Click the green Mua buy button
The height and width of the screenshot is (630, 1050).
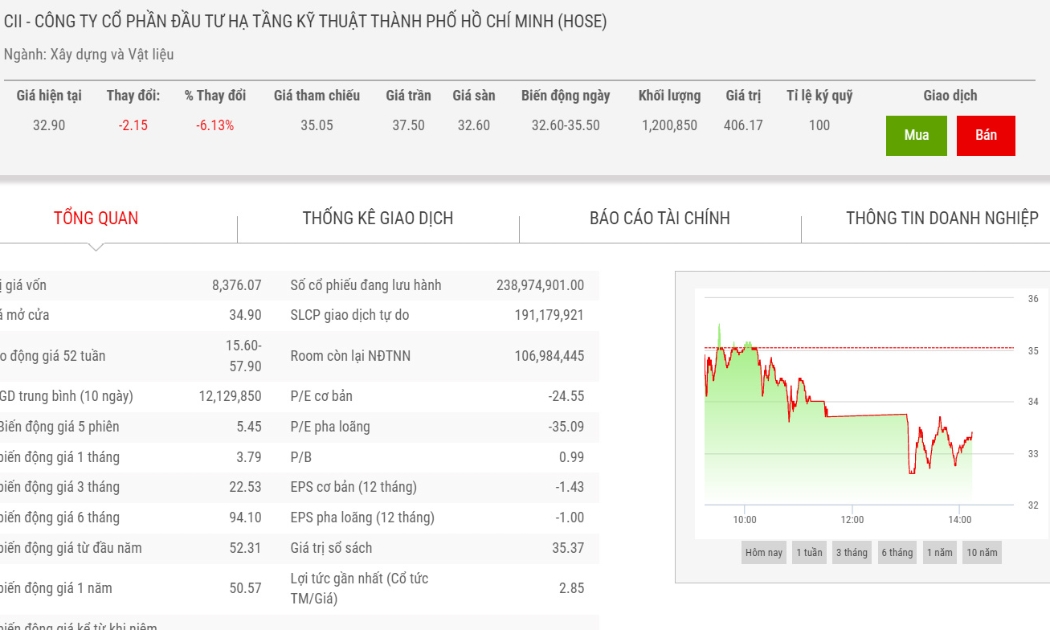pyautogui.click(x=916, y=135)
